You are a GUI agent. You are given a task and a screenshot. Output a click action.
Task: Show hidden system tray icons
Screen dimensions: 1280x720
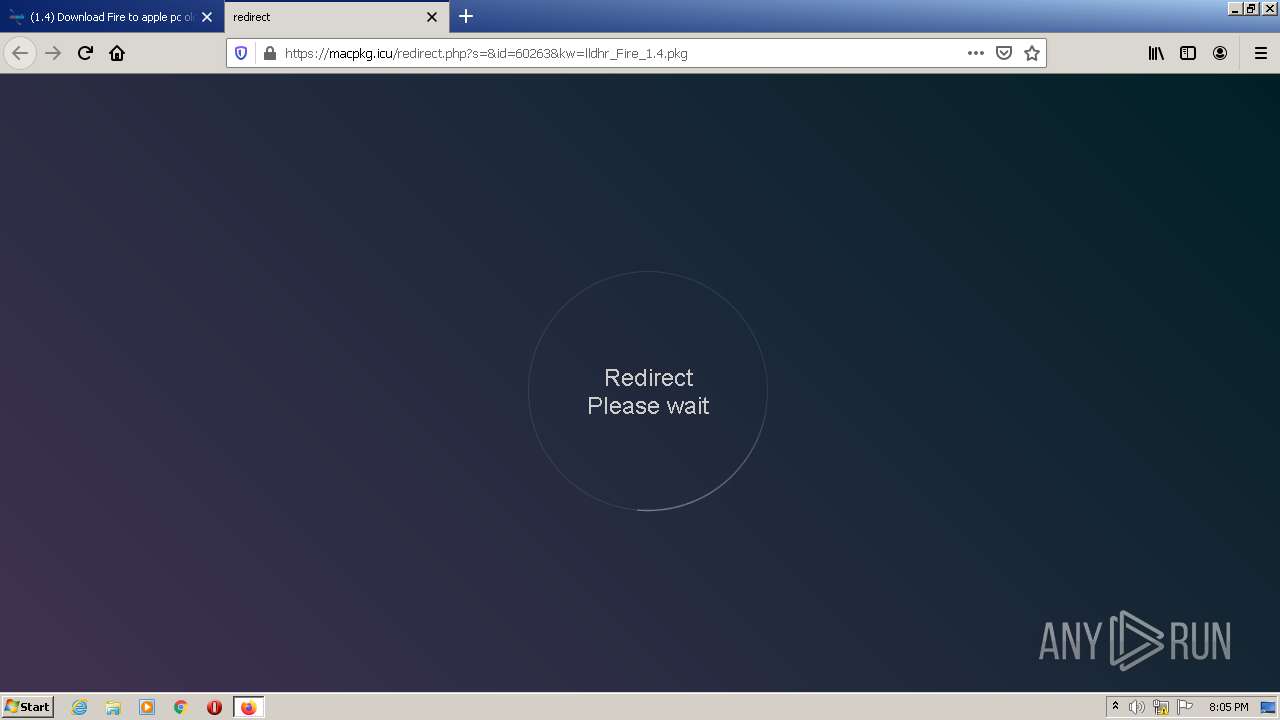tap(1115, 707)
